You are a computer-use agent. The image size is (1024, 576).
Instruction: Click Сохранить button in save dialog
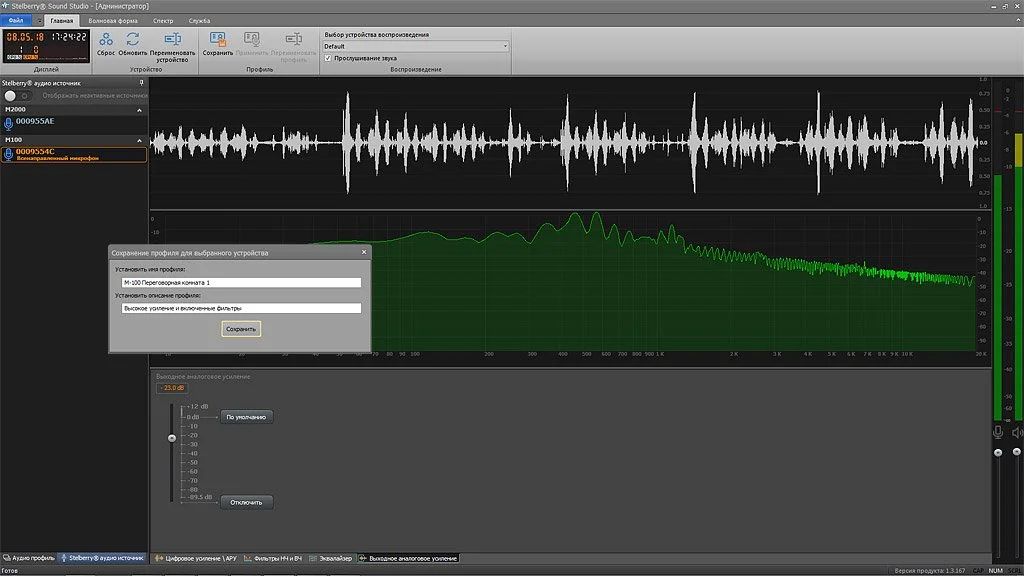pyautogui.click(x=241, y=329)
